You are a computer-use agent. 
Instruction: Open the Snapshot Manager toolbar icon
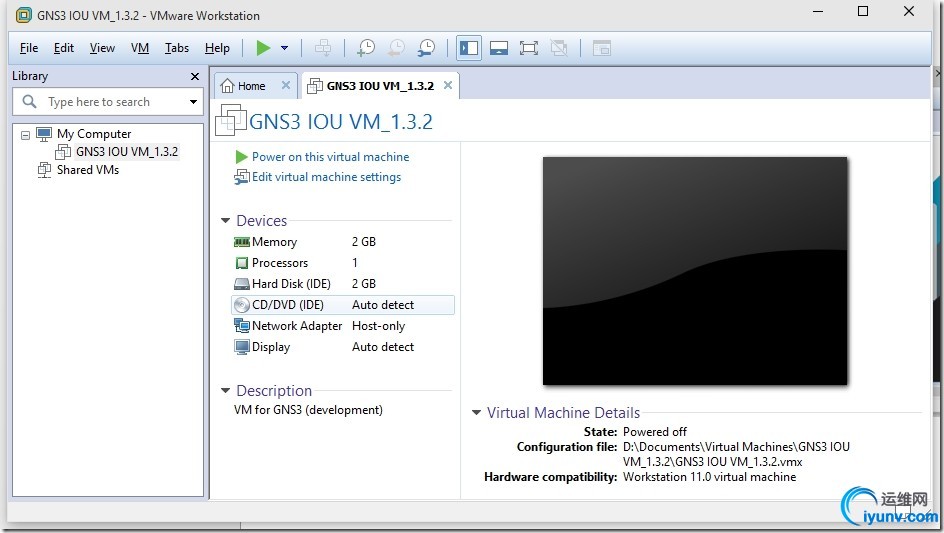tap(427, 48)
